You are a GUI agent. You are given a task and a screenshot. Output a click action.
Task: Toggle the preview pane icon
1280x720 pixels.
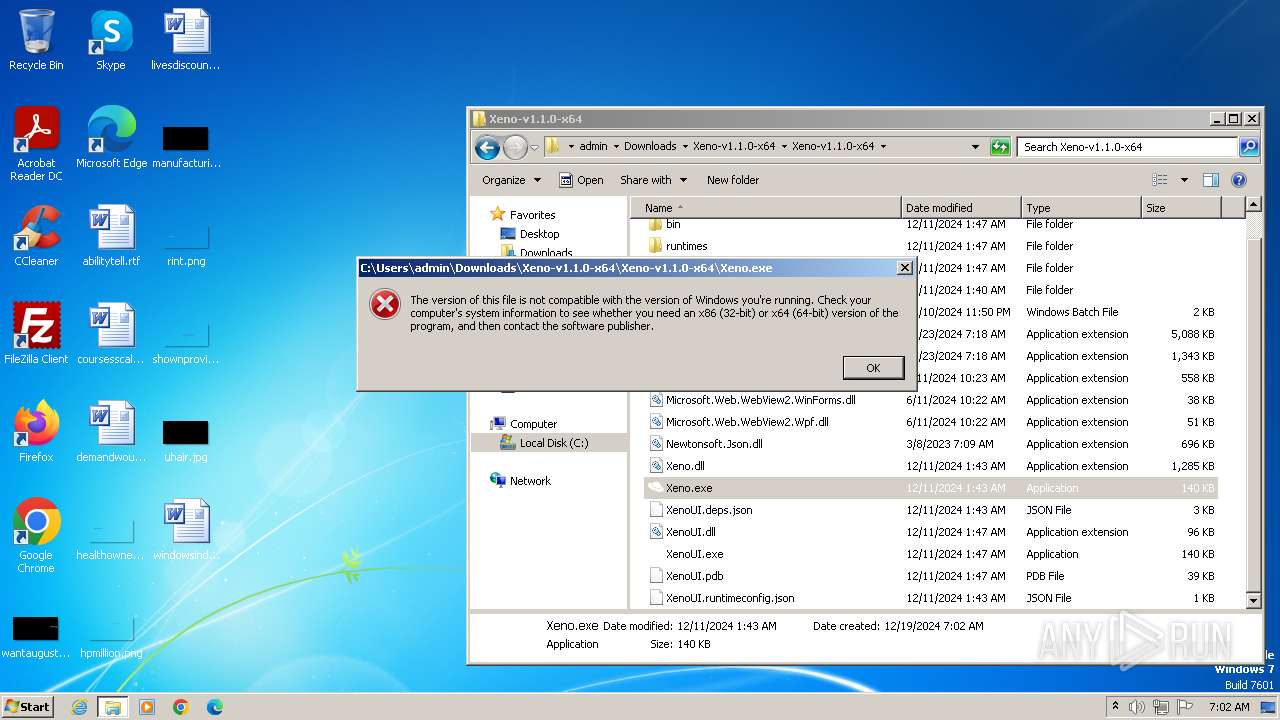coord(1211,180)
